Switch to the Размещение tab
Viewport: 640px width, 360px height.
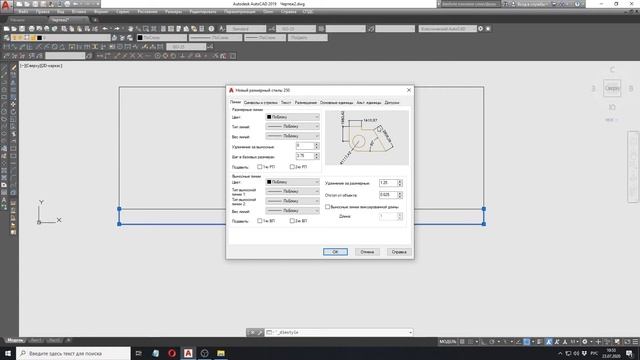[306, 102]
